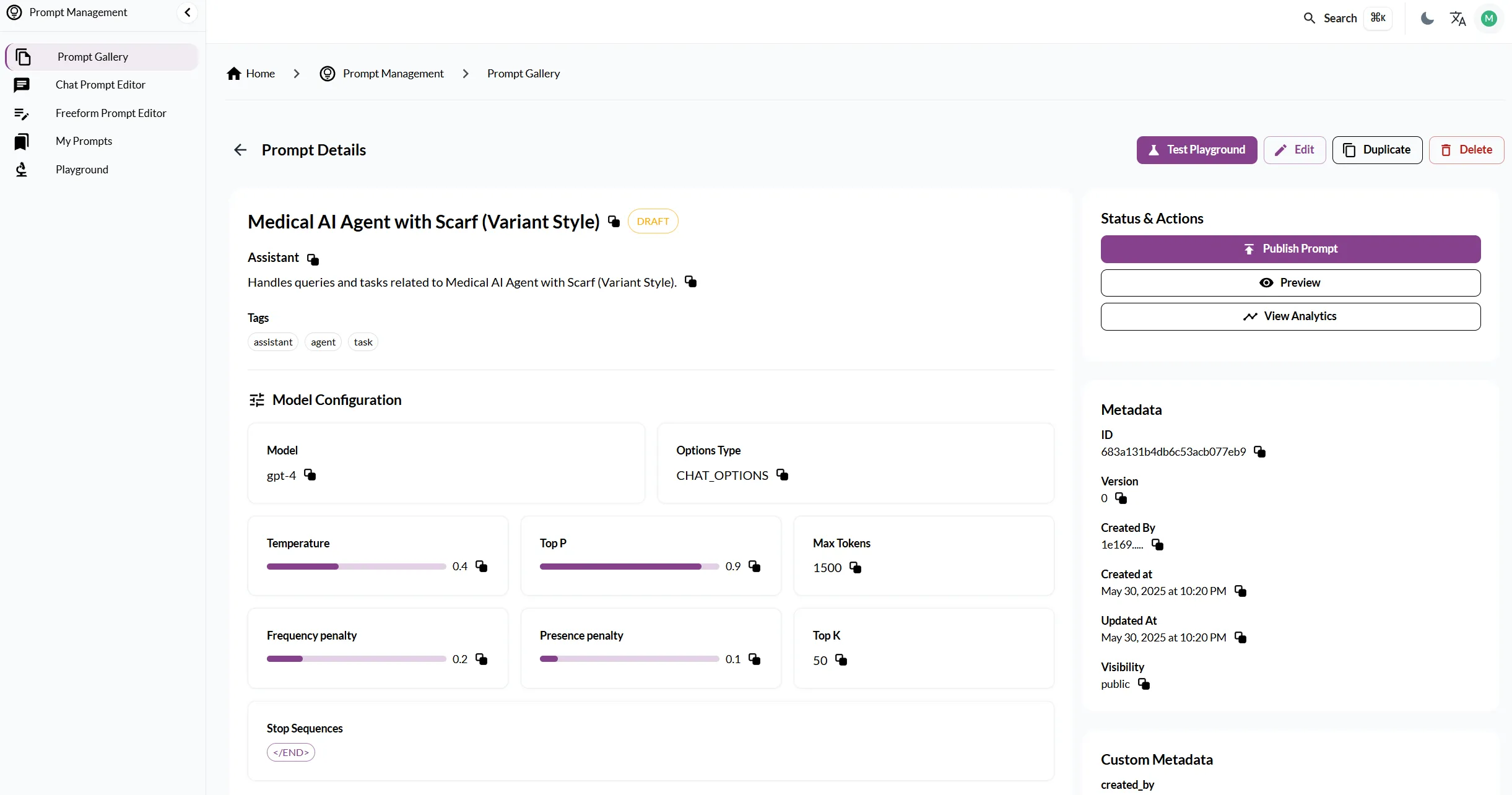Screen dimensions: 1512x795
Task: Click the Frequency penalty slider bar
Action: tap(356, 659)
